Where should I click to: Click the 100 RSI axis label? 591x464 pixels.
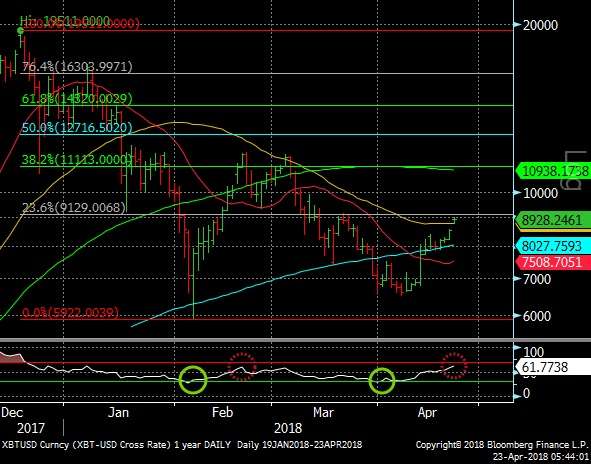coord(533,352)
